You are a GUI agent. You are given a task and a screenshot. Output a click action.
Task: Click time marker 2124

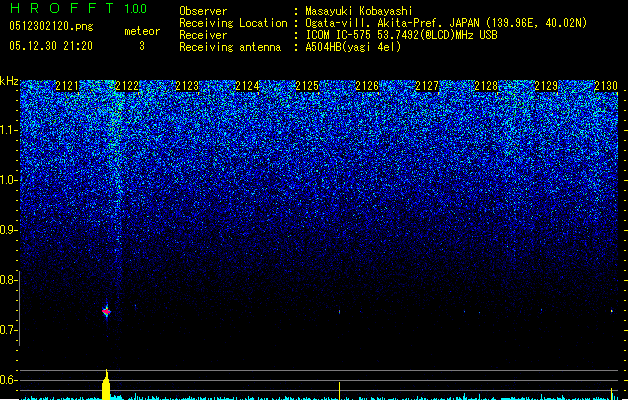[x=247, y=86]
